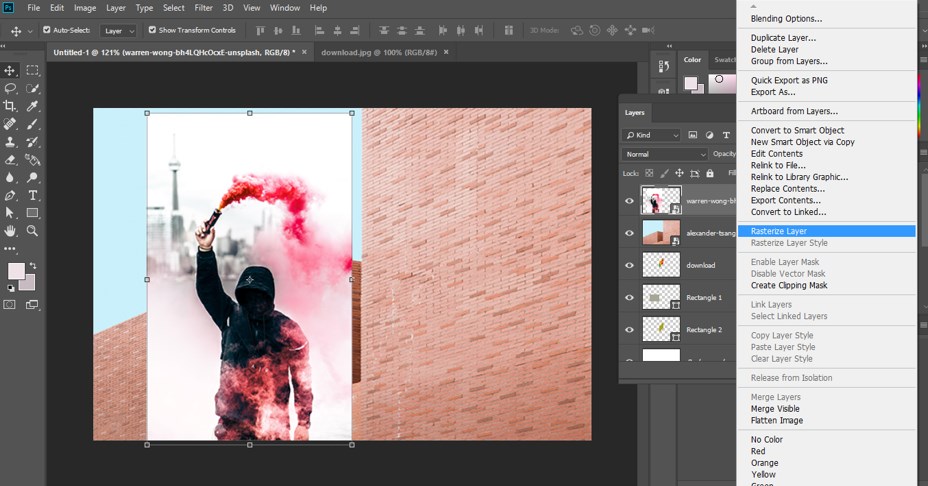Viewport: 928px width, 486px height.
Task: Toggle Show Transform Controls checkbox
Action: click(x=152, y=30)
